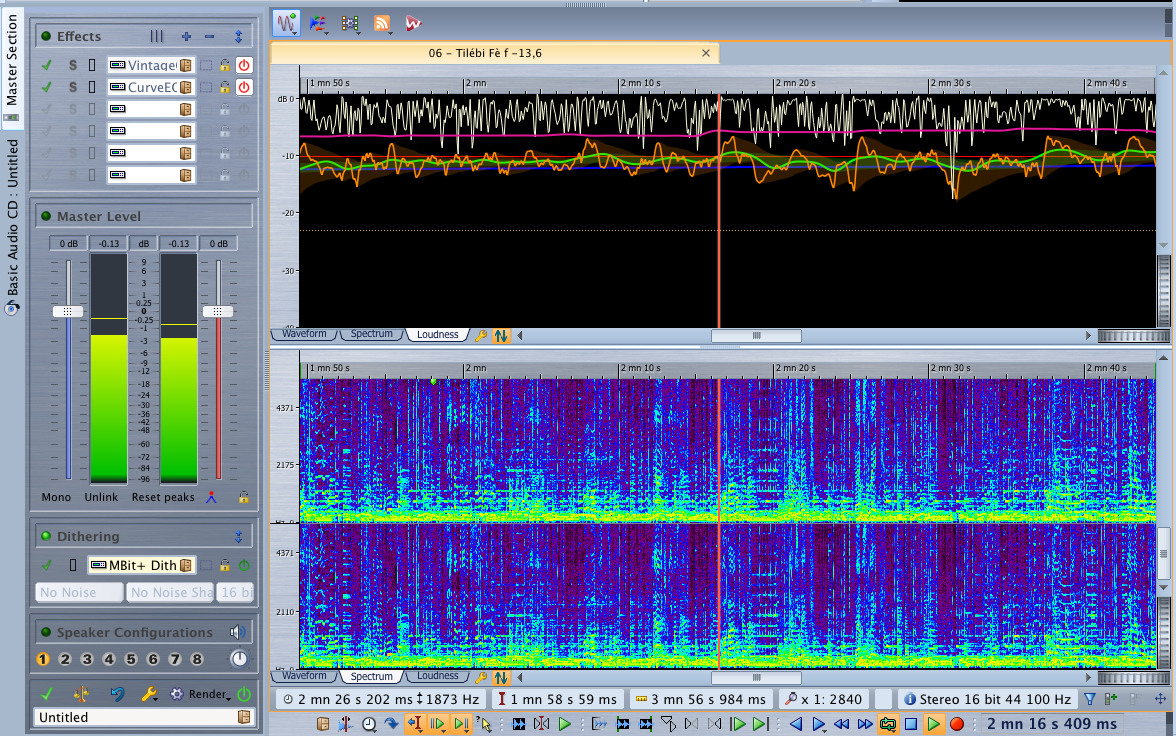This screenshot has width=1176, height=736.
Task: Bypass the Vintage effect with its power button
Action: click(244, 65)
